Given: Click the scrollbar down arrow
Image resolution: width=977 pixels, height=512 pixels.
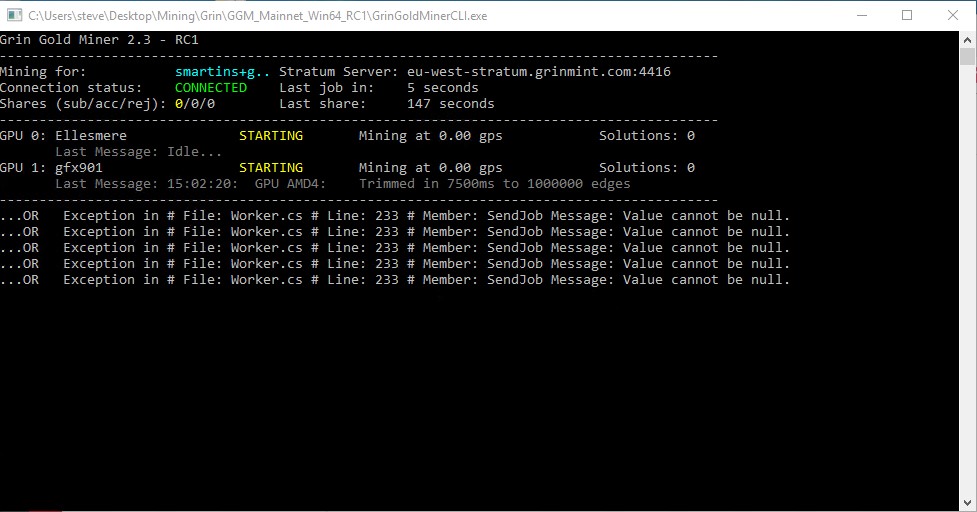Looking at the screenshot, I should [x=967, y=502].
